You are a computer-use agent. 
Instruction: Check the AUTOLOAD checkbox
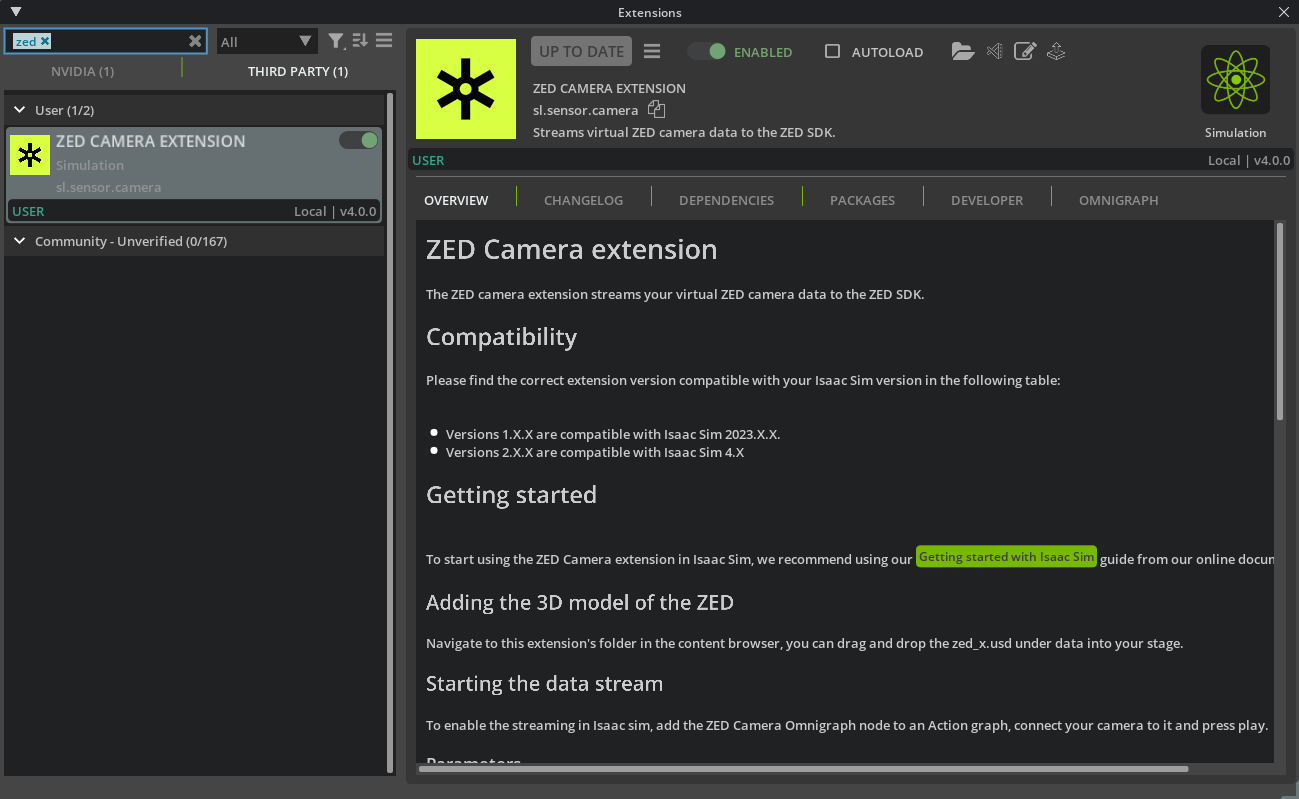tap(832, 51)
